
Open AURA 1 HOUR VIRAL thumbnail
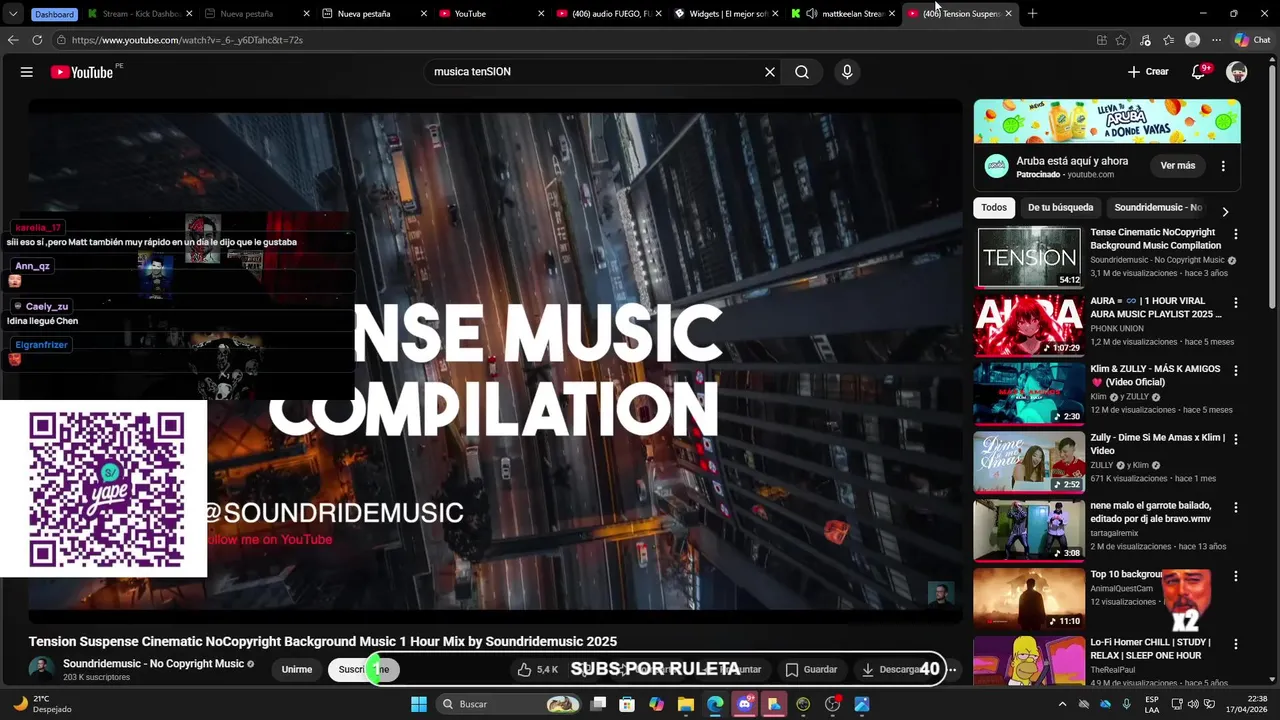click(x=1029, y=325)
